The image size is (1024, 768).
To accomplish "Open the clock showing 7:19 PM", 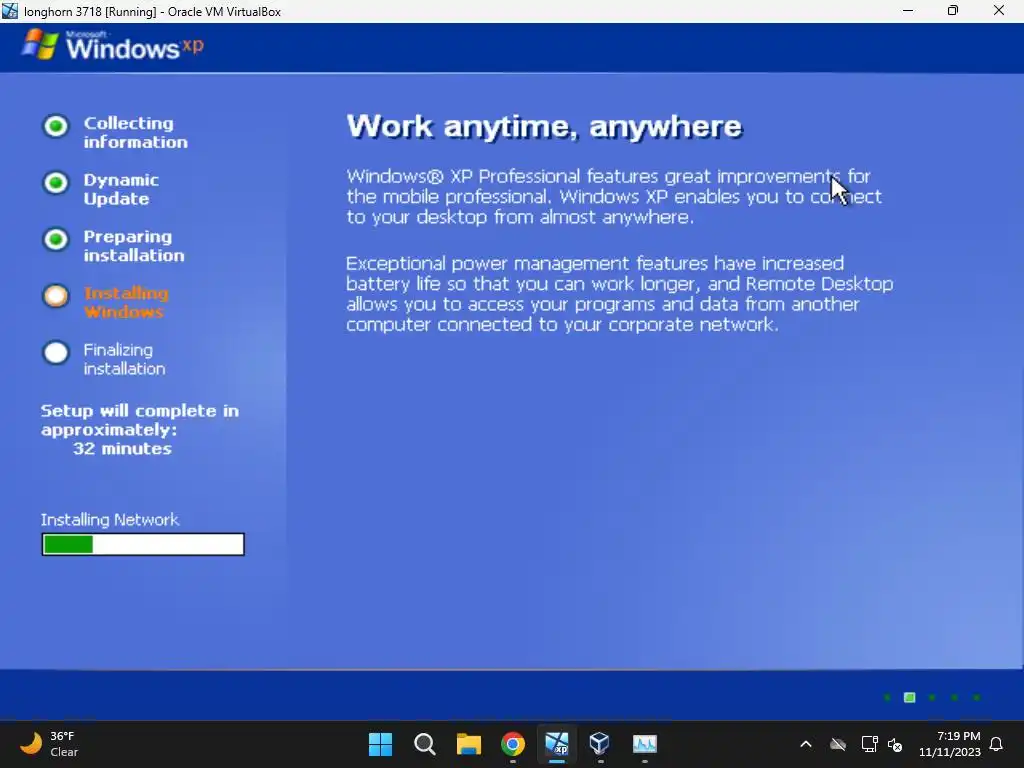I will coord(950,744).
